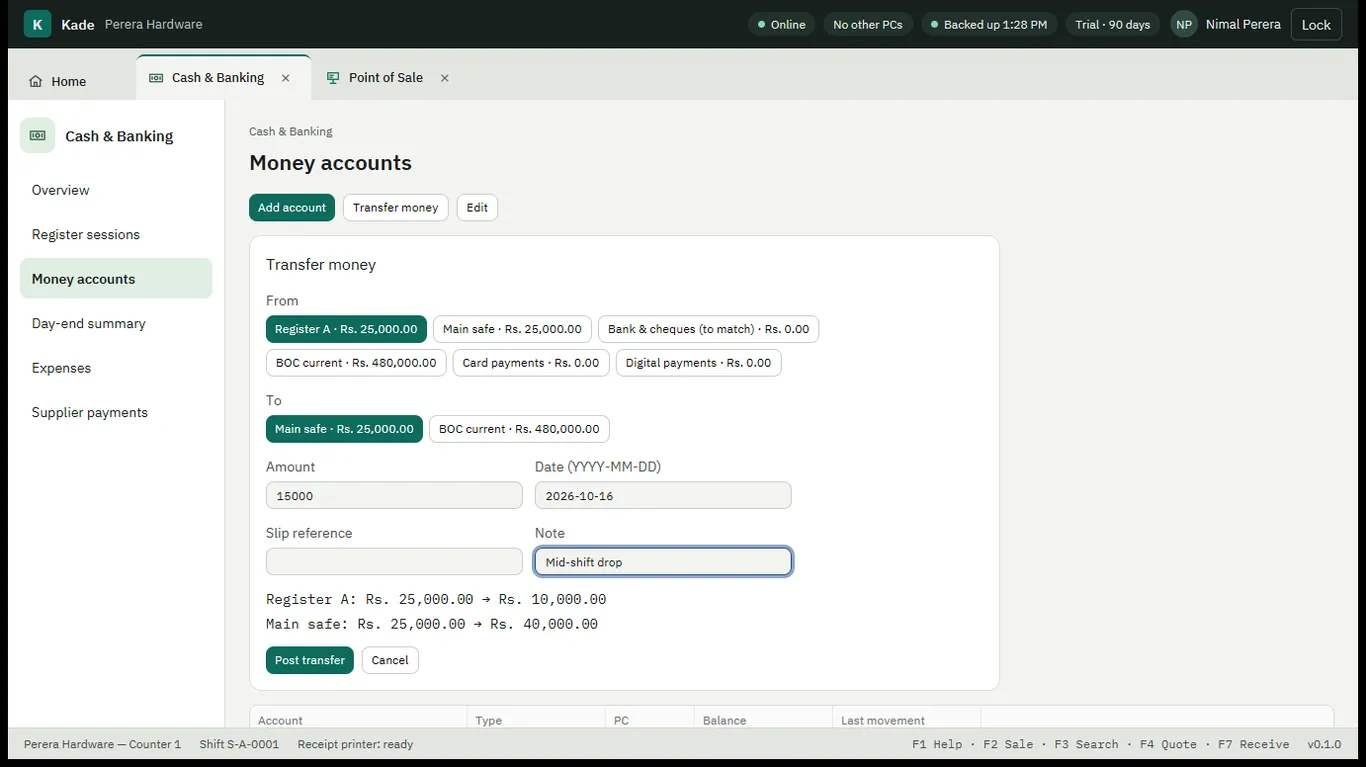Click the Cash & Banking sidebar header icon
This screenshot has height=767, width=1366.
[38, 136]
